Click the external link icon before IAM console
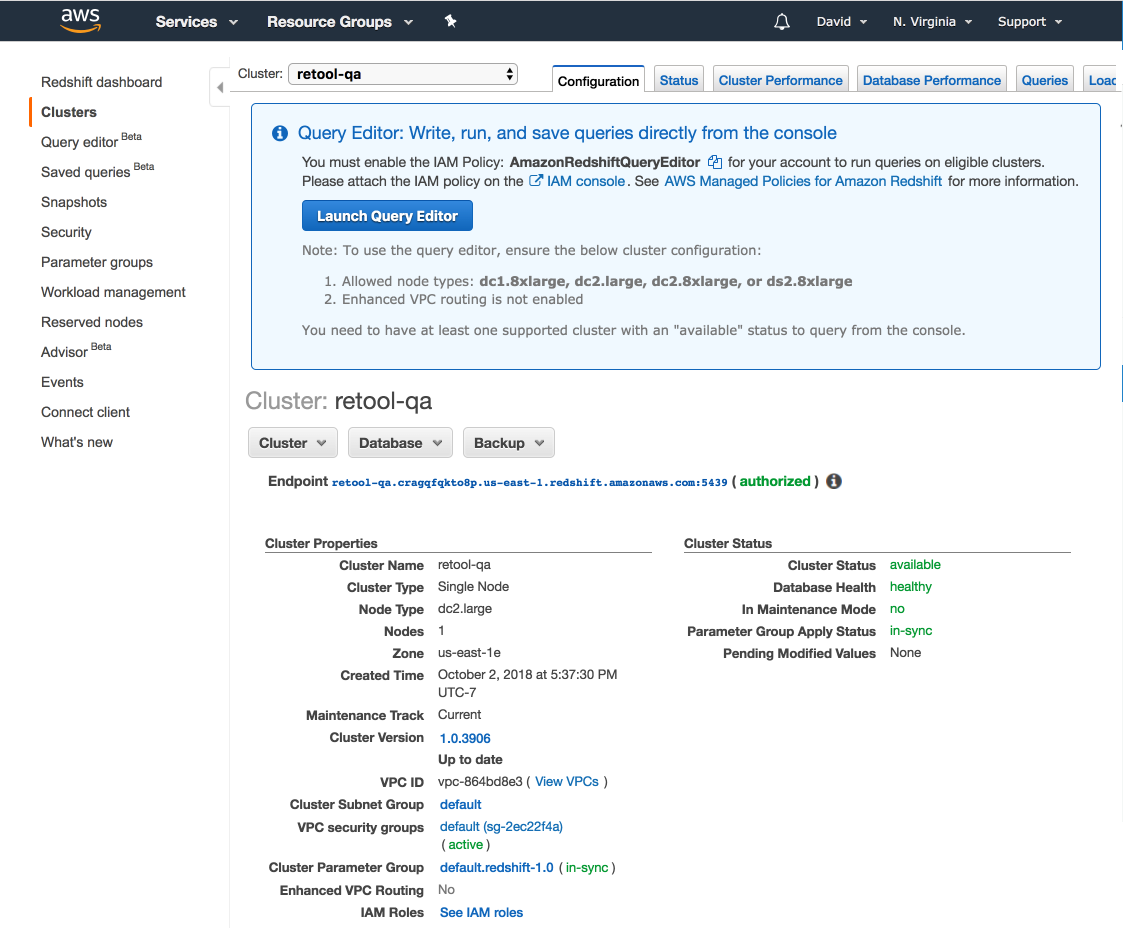This screenshot has height=928, width=1123. tap(536, 181)
